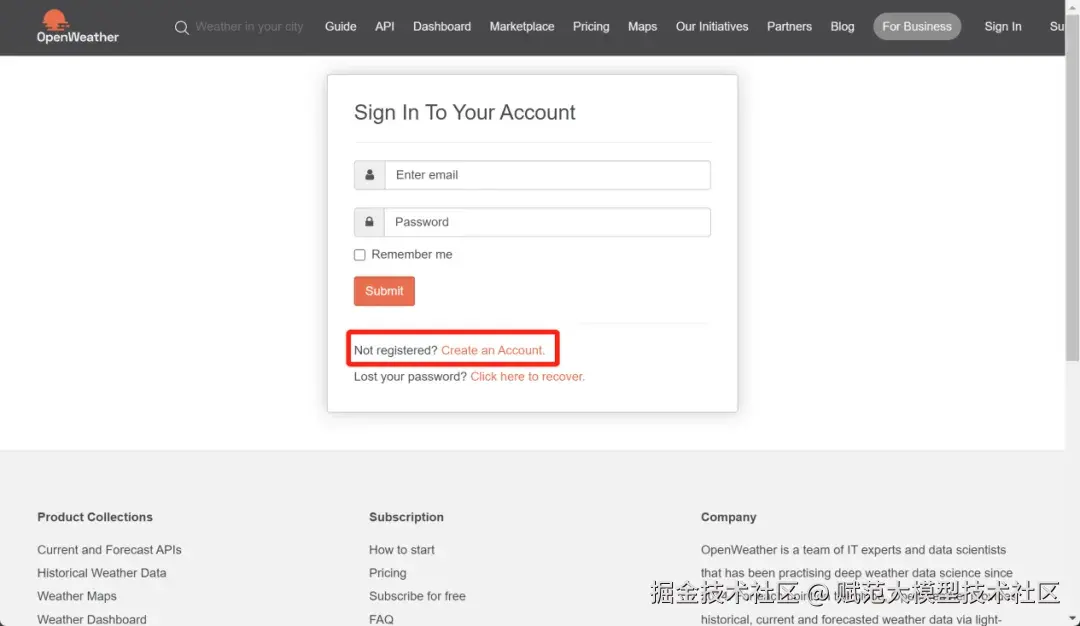Image resolution: width=1080 pixels, height=626 pixels.
Task: Open Marketplace from the navigation bar
Action: (521, 27)
